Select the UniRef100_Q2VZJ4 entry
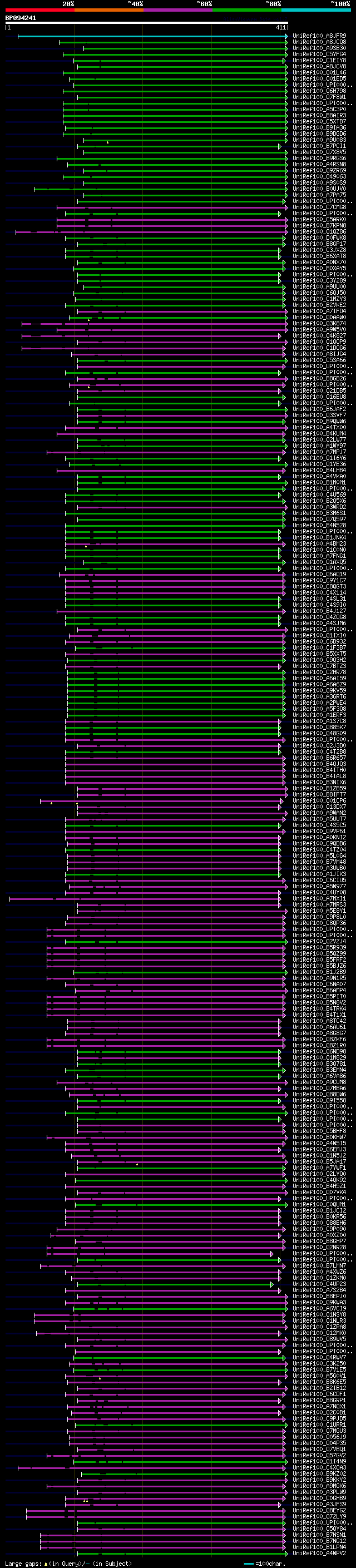 [x=319, y=941]
